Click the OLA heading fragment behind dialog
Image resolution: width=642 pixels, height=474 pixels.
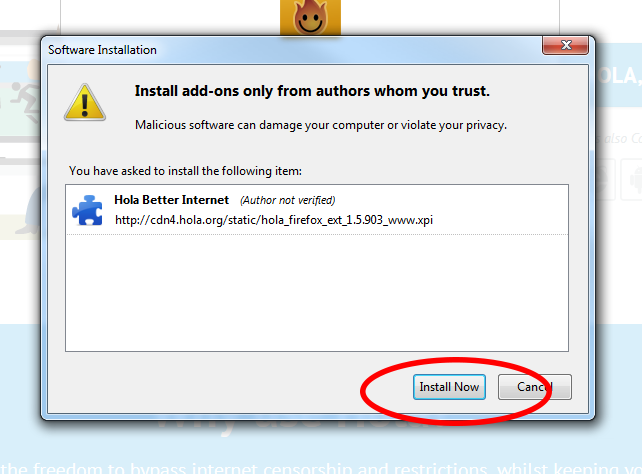(619, 76)
